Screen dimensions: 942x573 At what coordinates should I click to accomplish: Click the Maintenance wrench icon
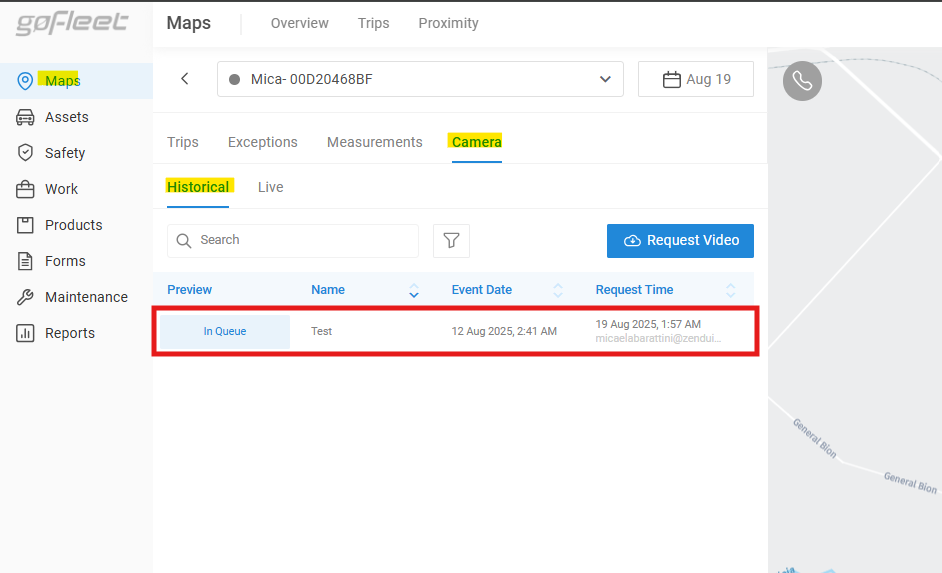[25, 297]
